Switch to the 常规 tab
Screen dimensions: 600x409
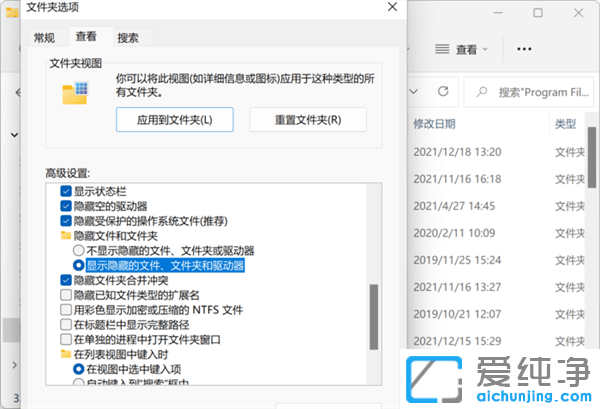(44, 38)
